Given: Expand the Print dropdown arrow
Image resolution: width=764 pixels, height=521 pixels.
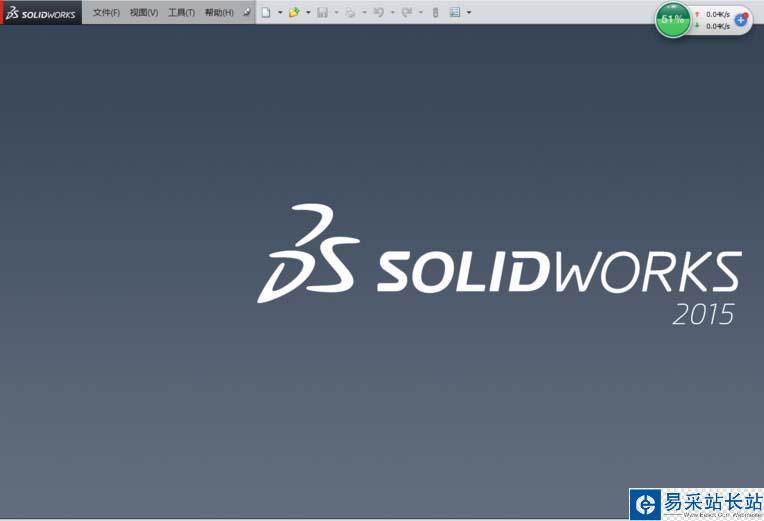Looking at the screenshot, I should point(364,13).
